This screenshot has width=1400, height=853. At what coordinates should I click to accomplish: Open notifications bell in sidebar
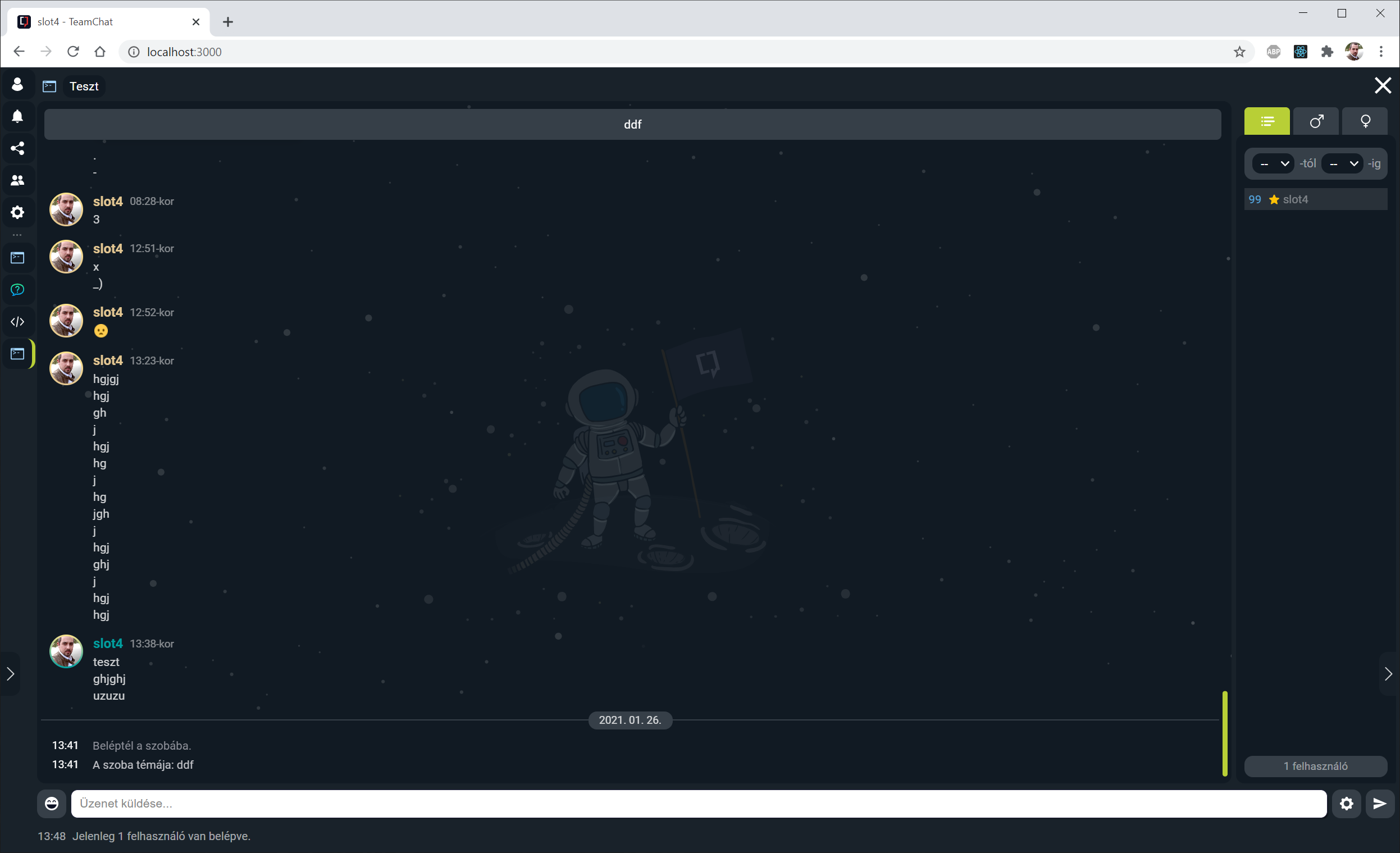pyautogui.click(x=17, y=116)
